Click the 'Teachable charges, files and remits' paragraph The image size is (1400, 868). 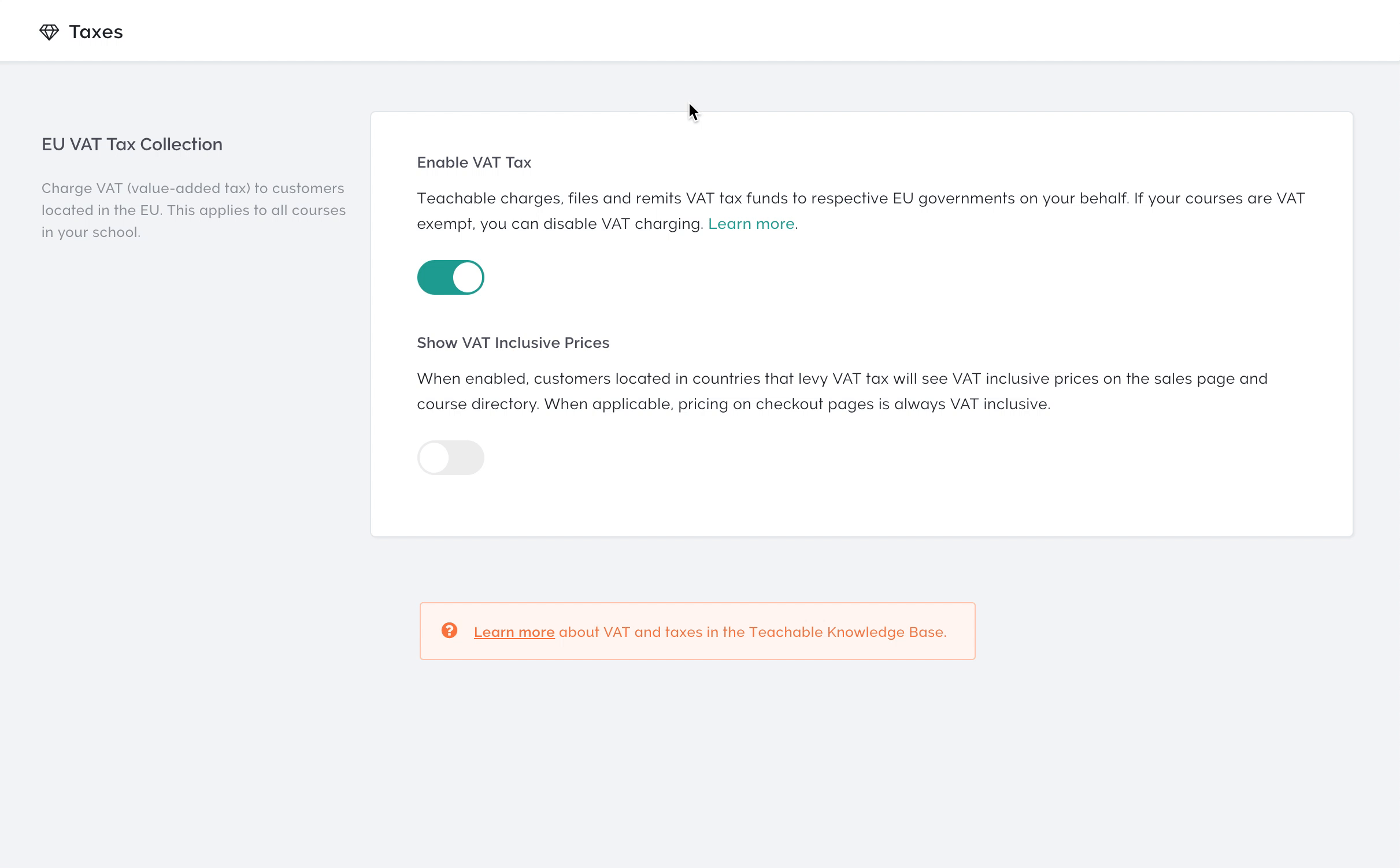point(861,211)
